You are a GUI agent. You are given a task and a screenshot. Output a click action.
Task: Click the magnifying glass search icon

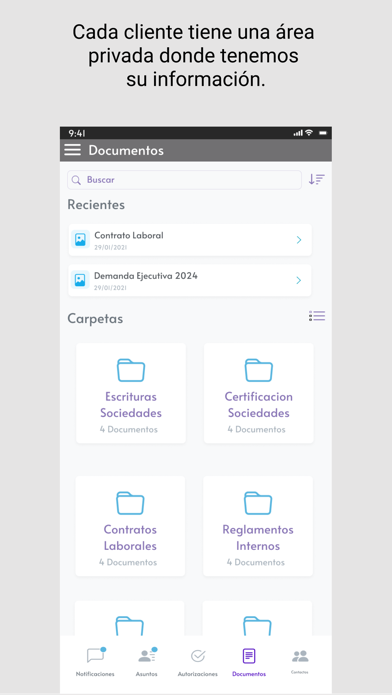(x=76, y=180)
